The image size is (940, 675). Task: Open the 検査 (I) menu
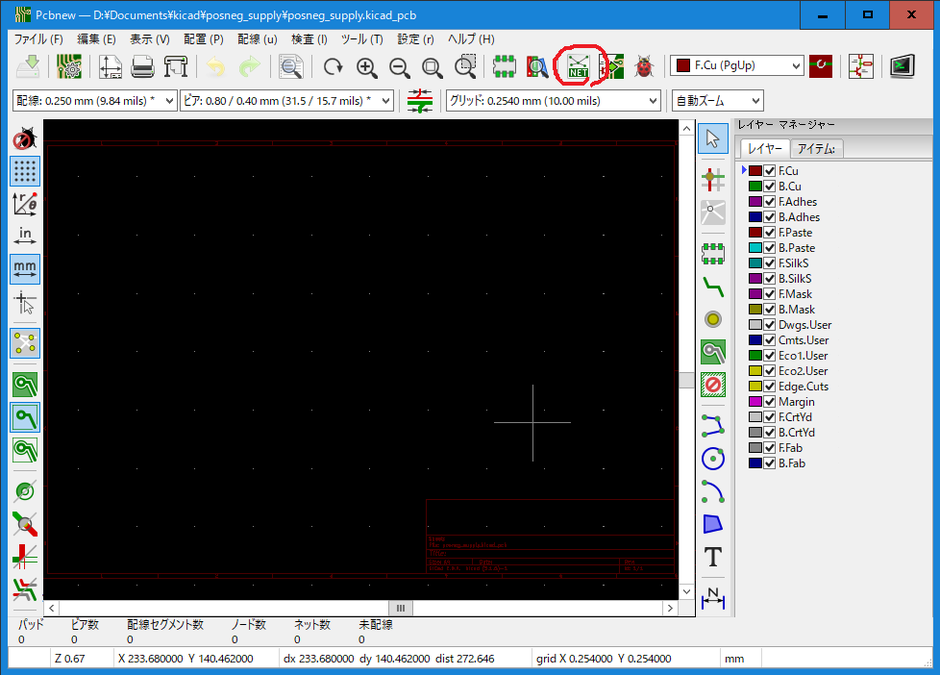(x=309, y=40)
